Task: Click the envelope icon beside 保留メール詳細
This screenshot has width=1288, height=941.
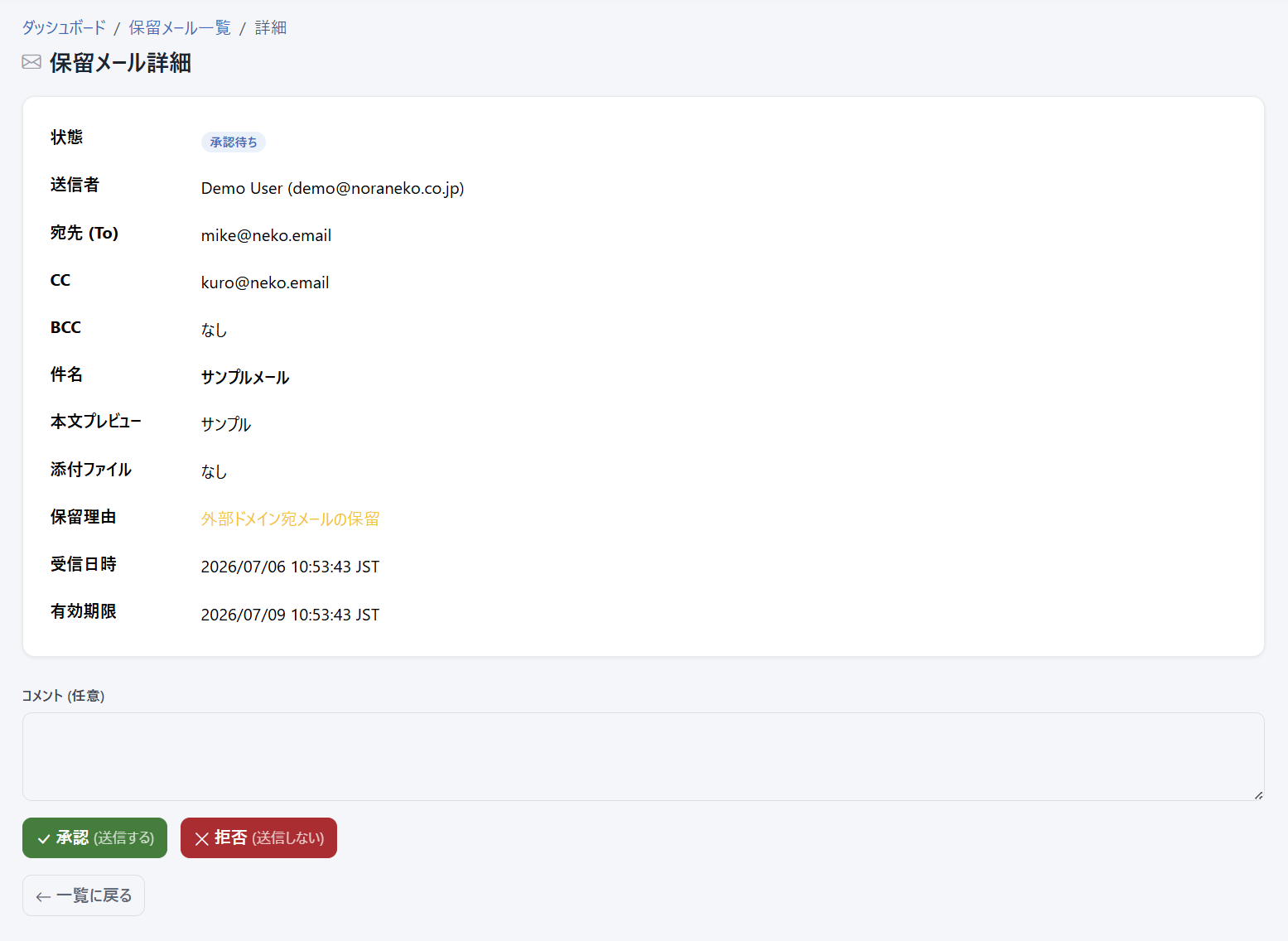Action: click(x=31, y=62)
